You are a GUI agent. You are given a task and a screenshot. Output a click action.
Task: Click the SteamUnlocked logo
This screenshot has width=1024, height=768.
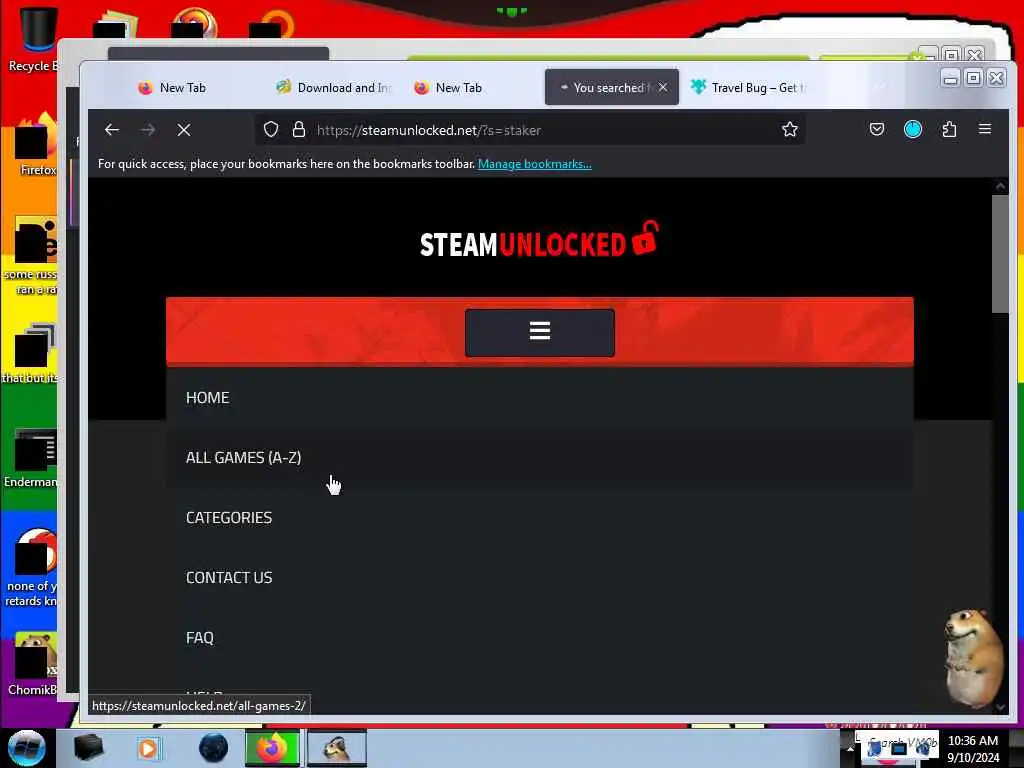pos(539,240)
